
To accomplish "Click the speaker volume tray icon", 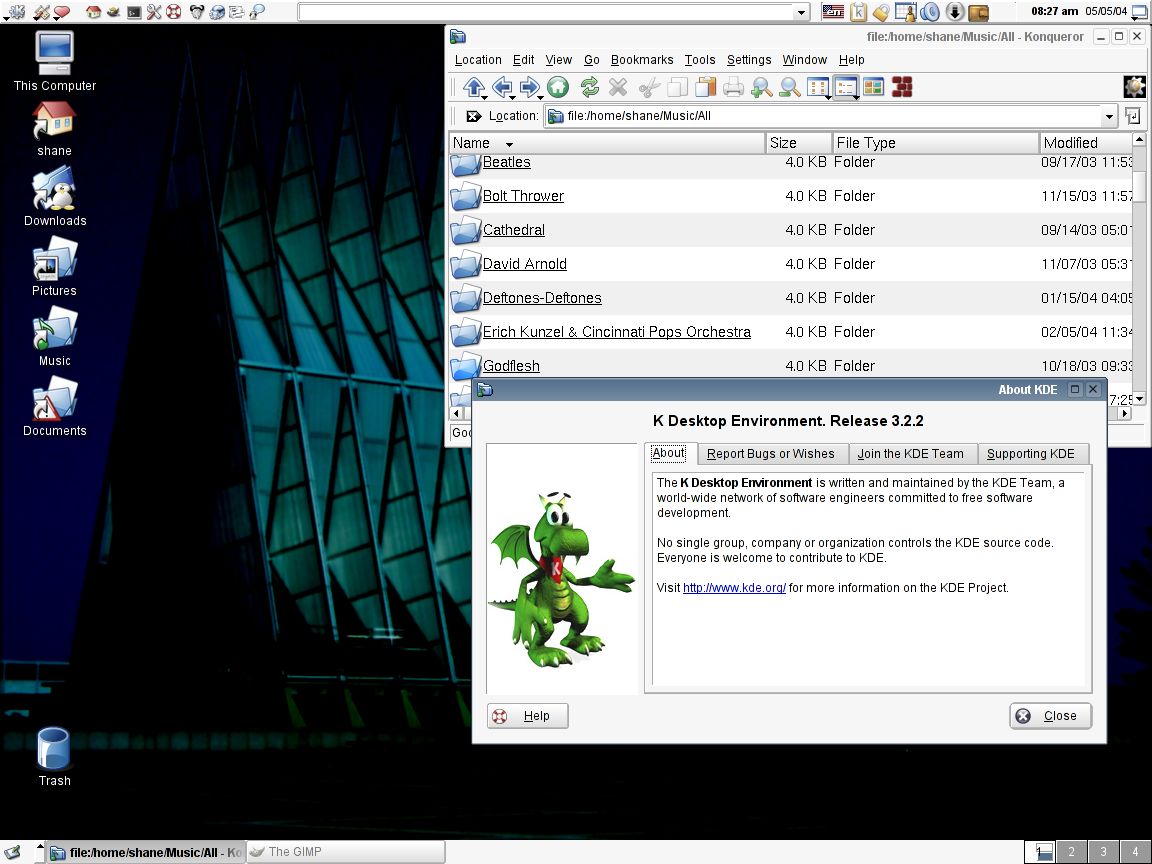I will coord(930,12).
